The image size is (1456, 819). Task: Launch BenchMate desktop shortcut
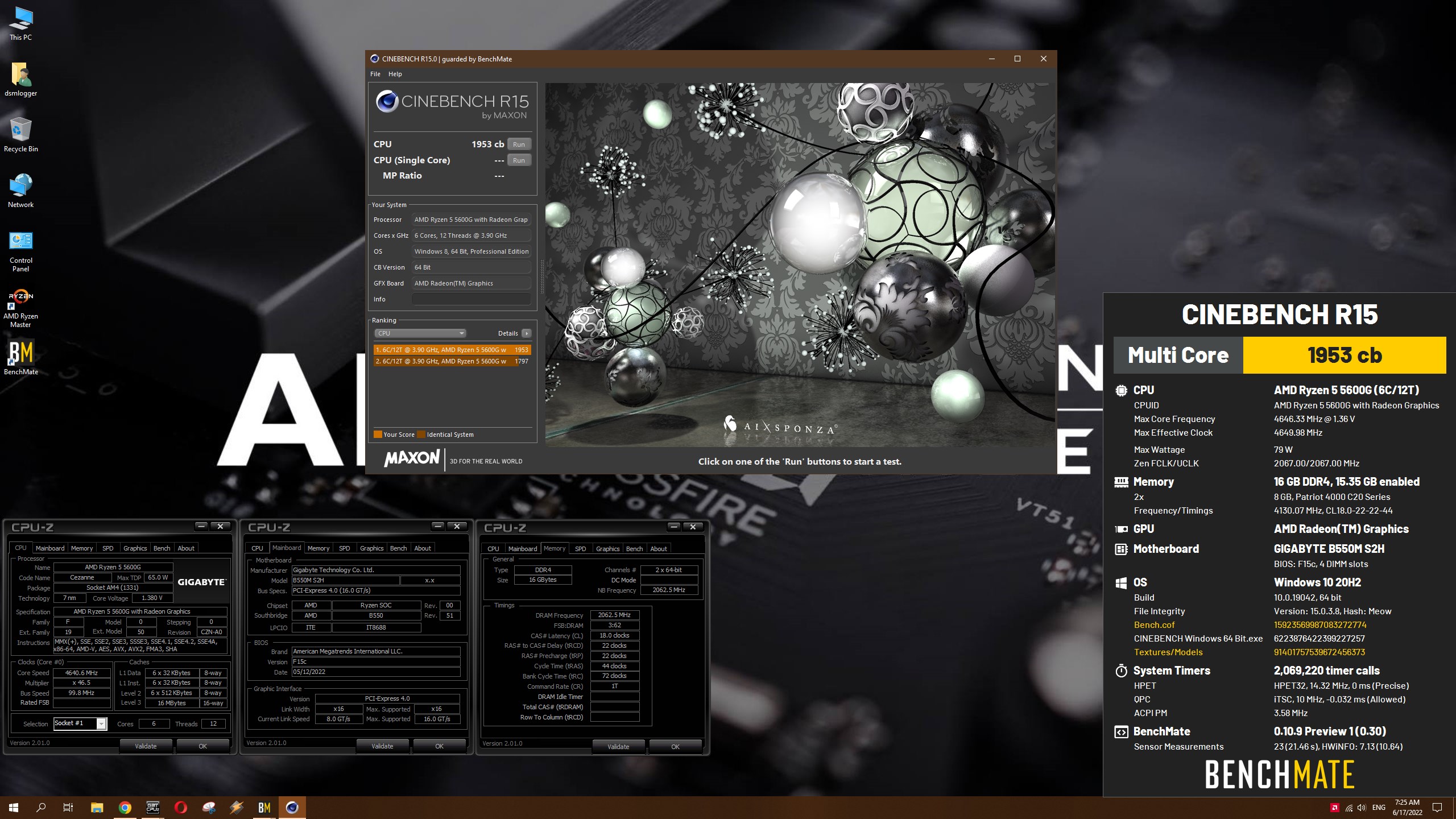(20, 358)
